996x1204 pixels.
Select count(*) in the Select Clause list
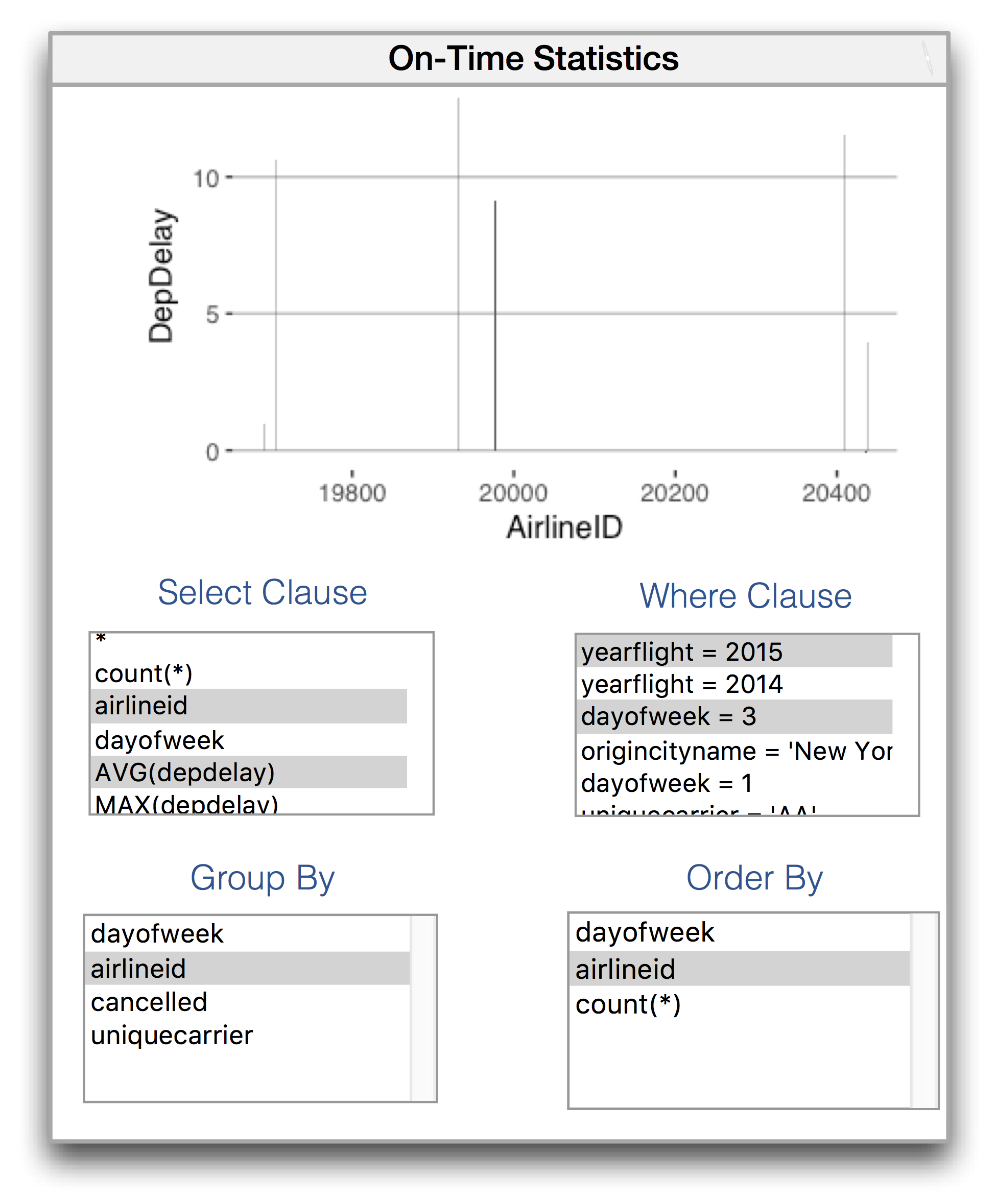click(x=144, y=673)
